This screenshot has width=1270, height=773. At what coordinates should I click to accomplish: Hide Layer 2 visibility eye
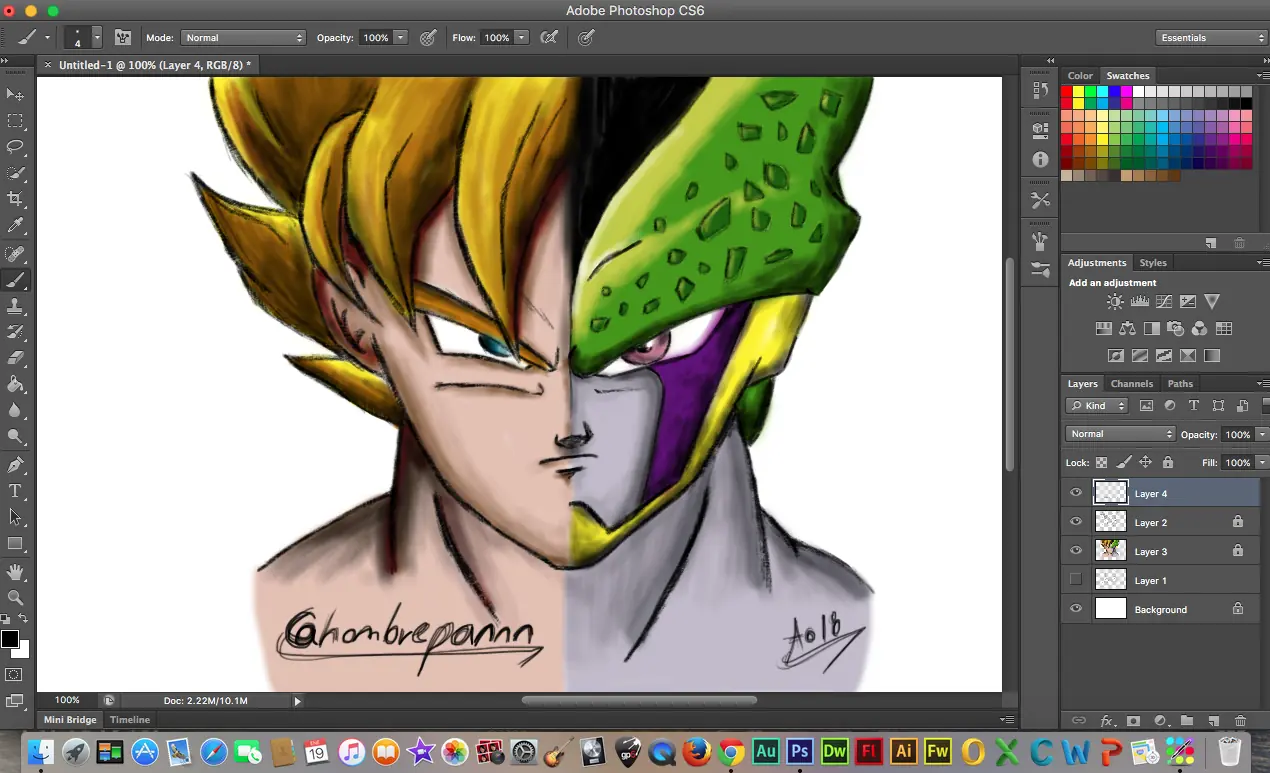point(1076,522)
